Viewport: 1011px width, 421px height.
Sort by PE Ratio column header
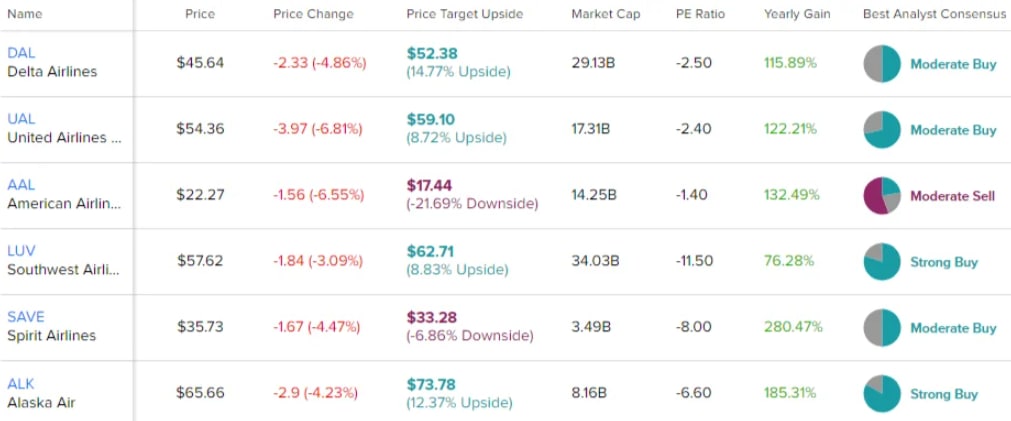point(700,15)
